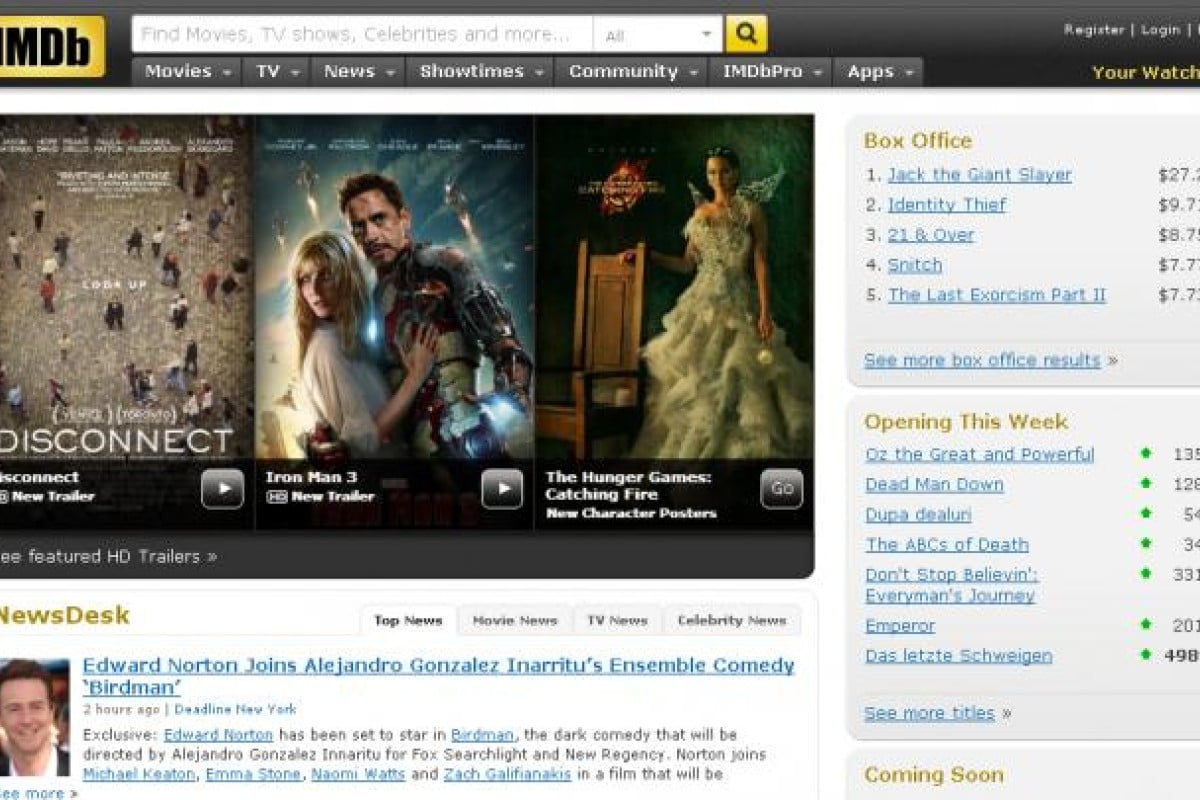Switch to the Celebrity News tab

(x=732, y=620)
